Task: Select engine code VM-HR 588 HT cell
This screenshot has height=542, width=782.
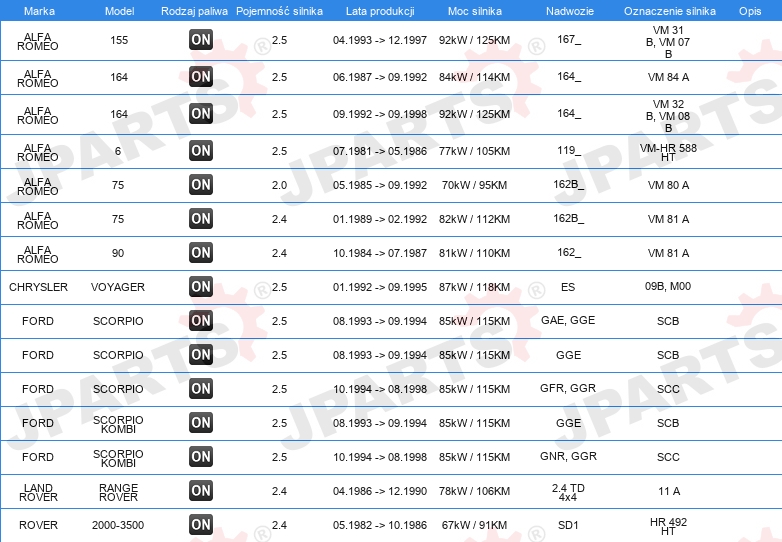Action: point(668,152)
